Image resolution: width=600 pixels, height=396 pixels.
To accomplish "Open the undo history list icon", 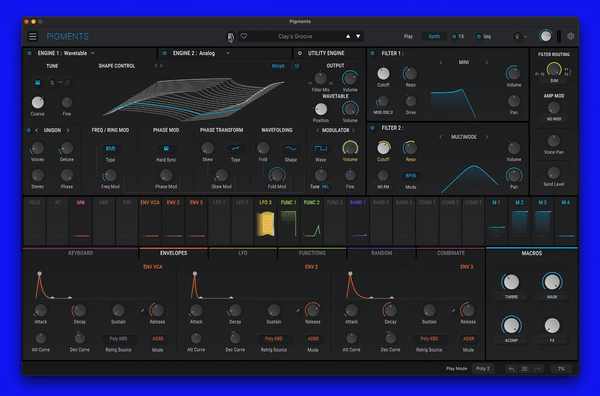I will pos(525,369).
